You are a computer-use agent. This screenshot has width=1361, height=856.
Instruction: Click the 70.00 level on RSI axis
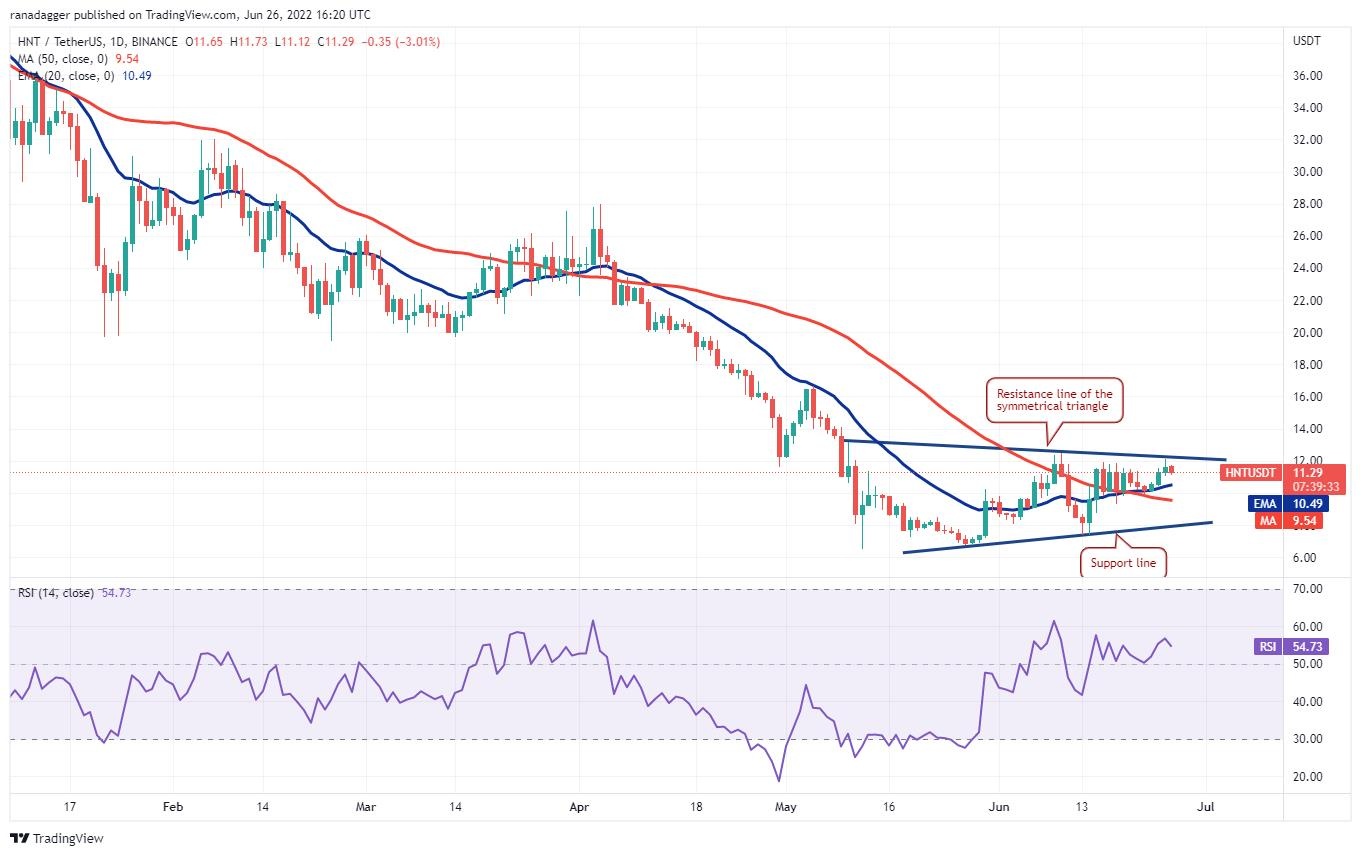[x=1307, y=589]
